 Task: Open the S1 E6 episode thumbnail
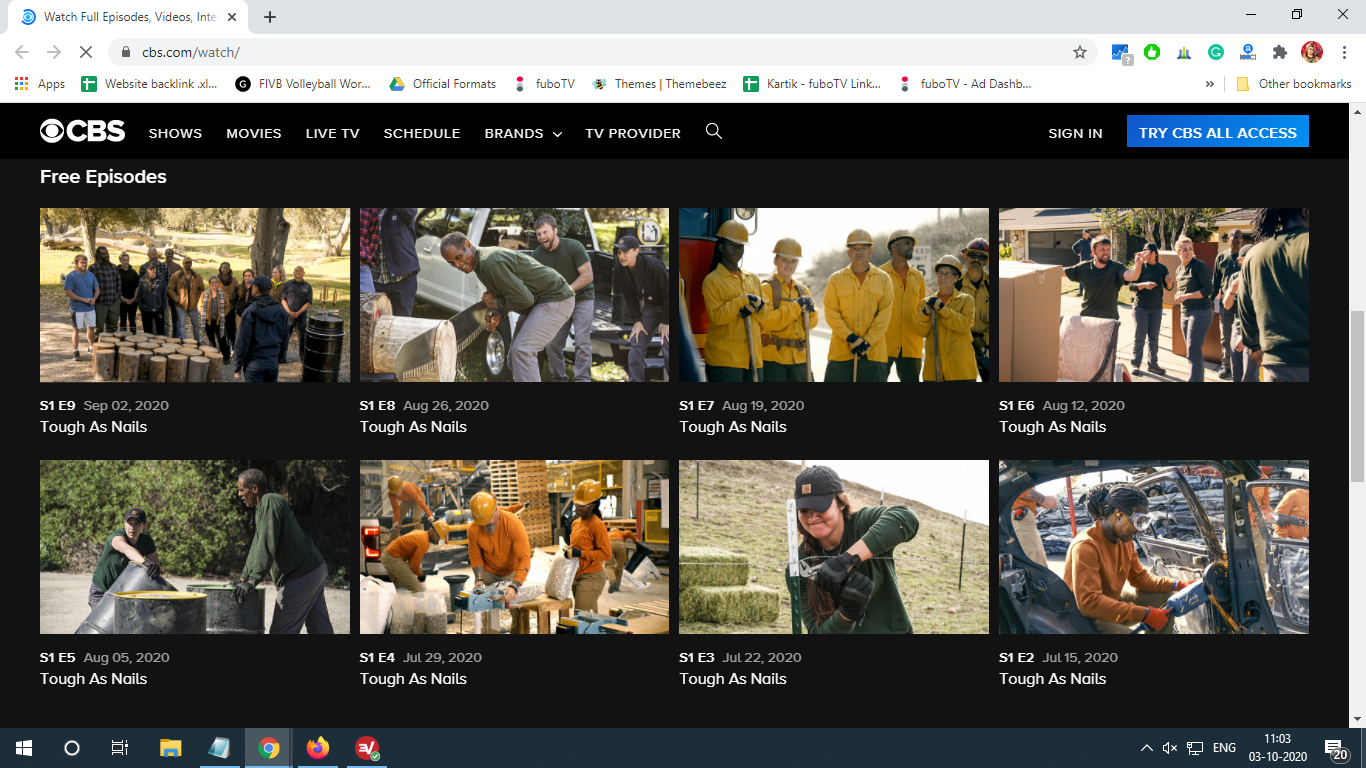(1154, 295)
